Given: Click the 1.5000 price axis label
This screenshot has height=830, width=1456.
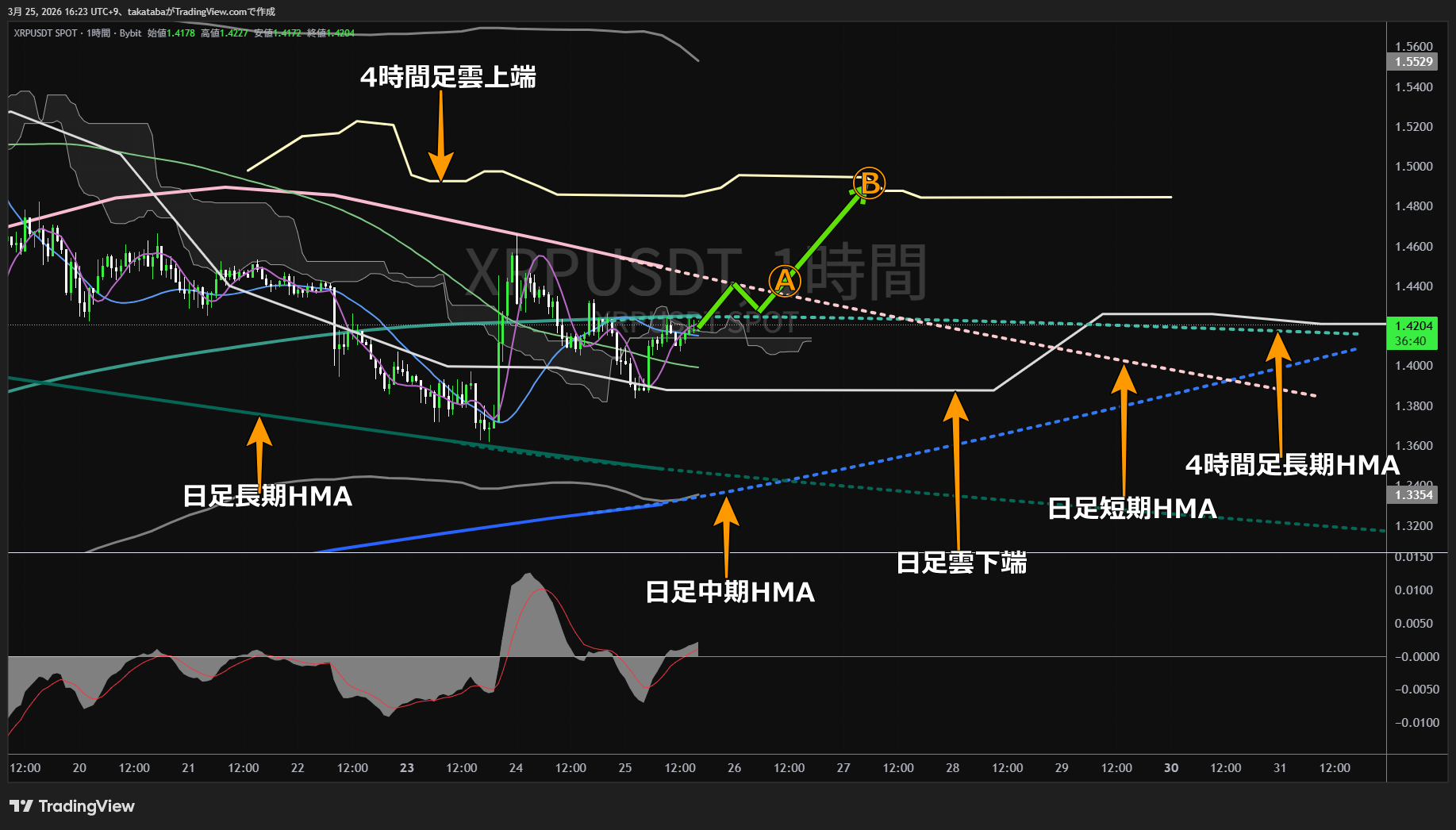Looking at the screenshot, I should click(x=1414, y=167).
